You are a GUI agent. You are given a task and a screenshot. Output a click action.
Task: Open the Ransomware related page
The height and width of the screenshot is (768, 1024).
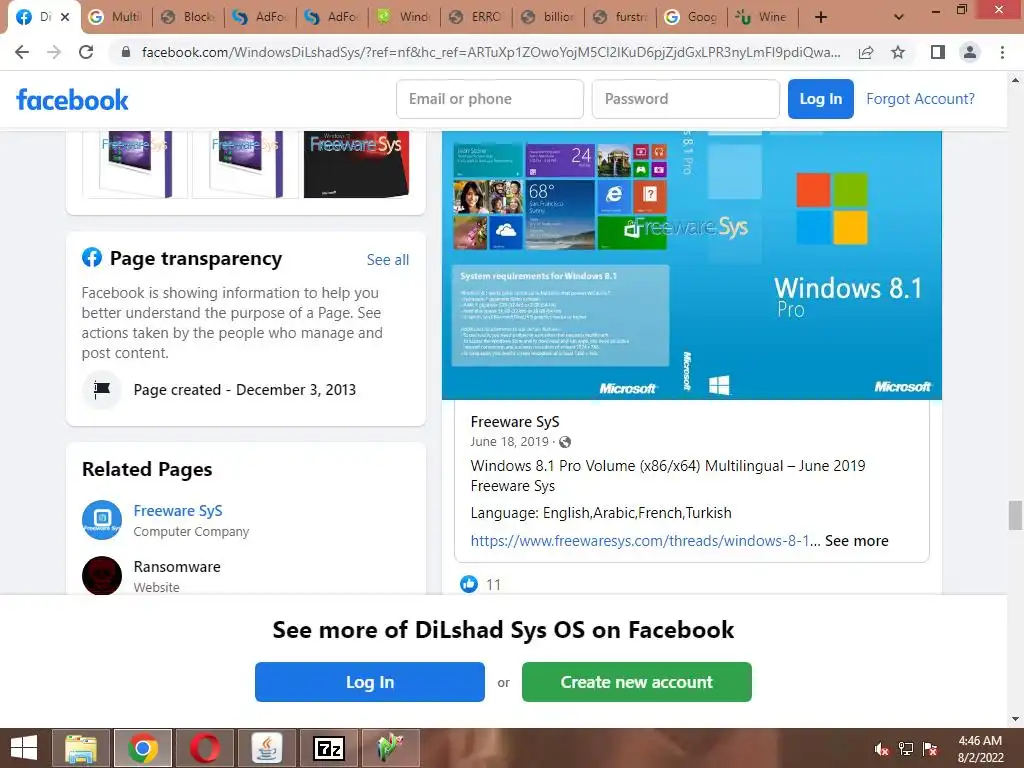coord(177,567)
